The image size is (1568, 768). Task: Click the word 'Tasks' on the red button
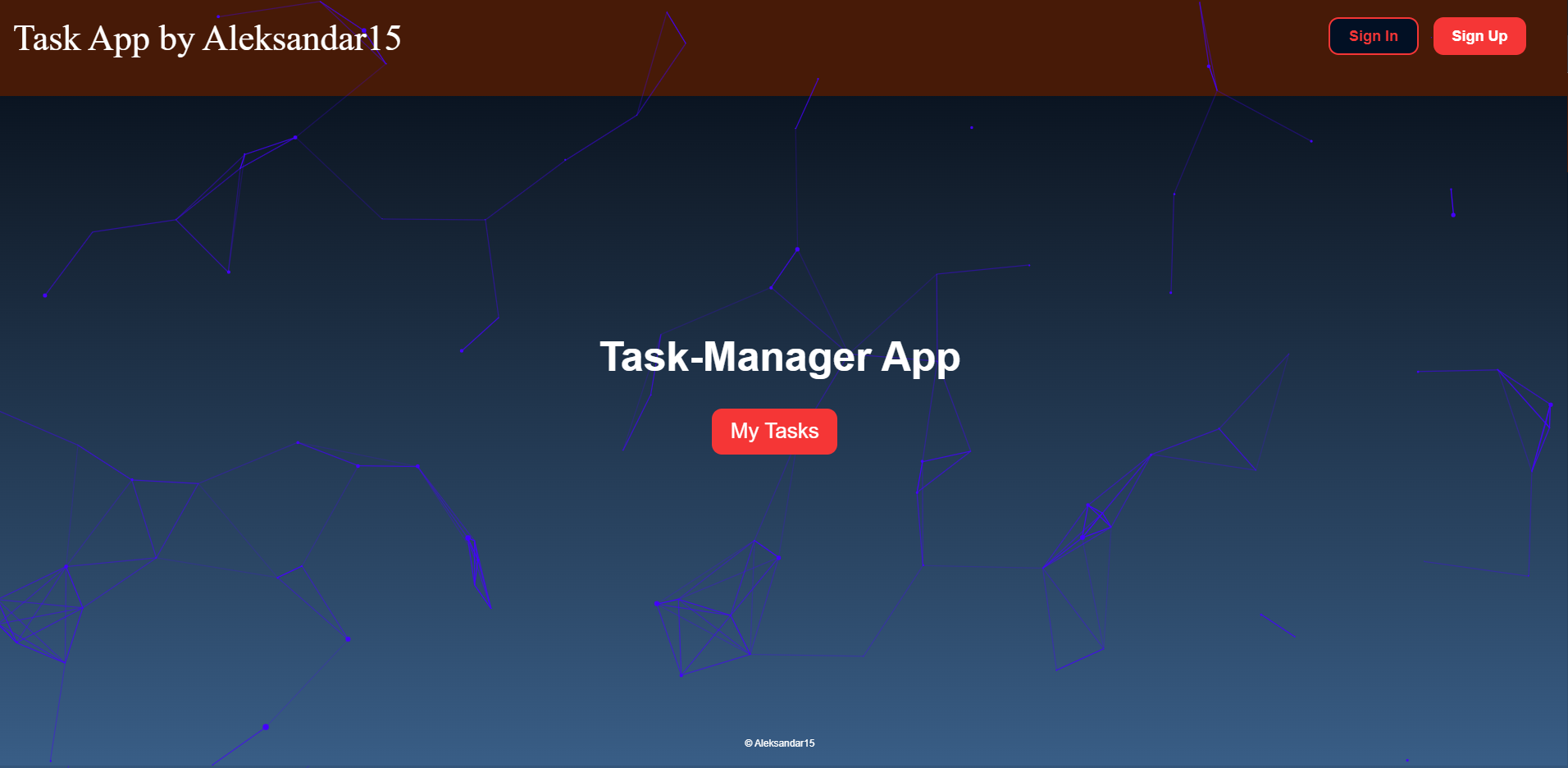point(791,431)
